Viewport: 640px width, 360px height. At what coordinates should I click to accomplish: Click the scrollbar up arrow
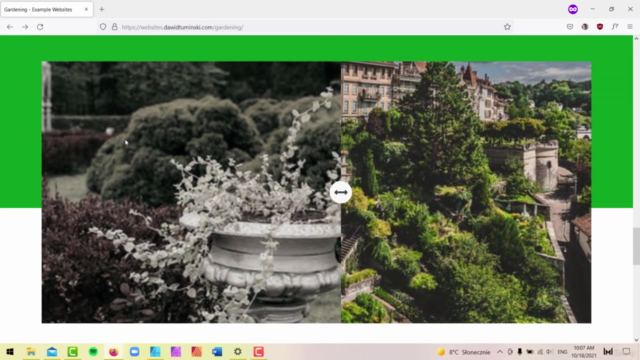(636, 38)
